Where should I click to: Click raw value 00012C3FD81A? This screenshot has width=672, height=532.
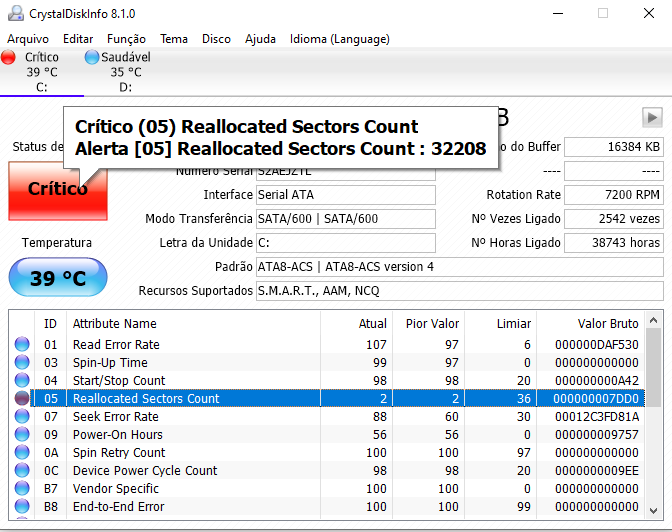pyautogui.click(x=597, y=417)
